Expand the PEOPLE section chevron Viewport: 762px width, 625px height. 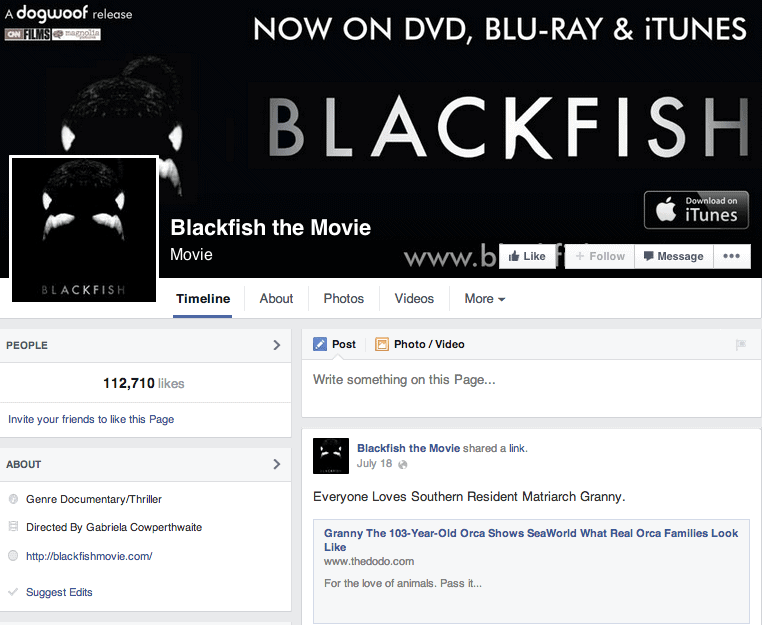pyautogui.click(x=277, y=345)
